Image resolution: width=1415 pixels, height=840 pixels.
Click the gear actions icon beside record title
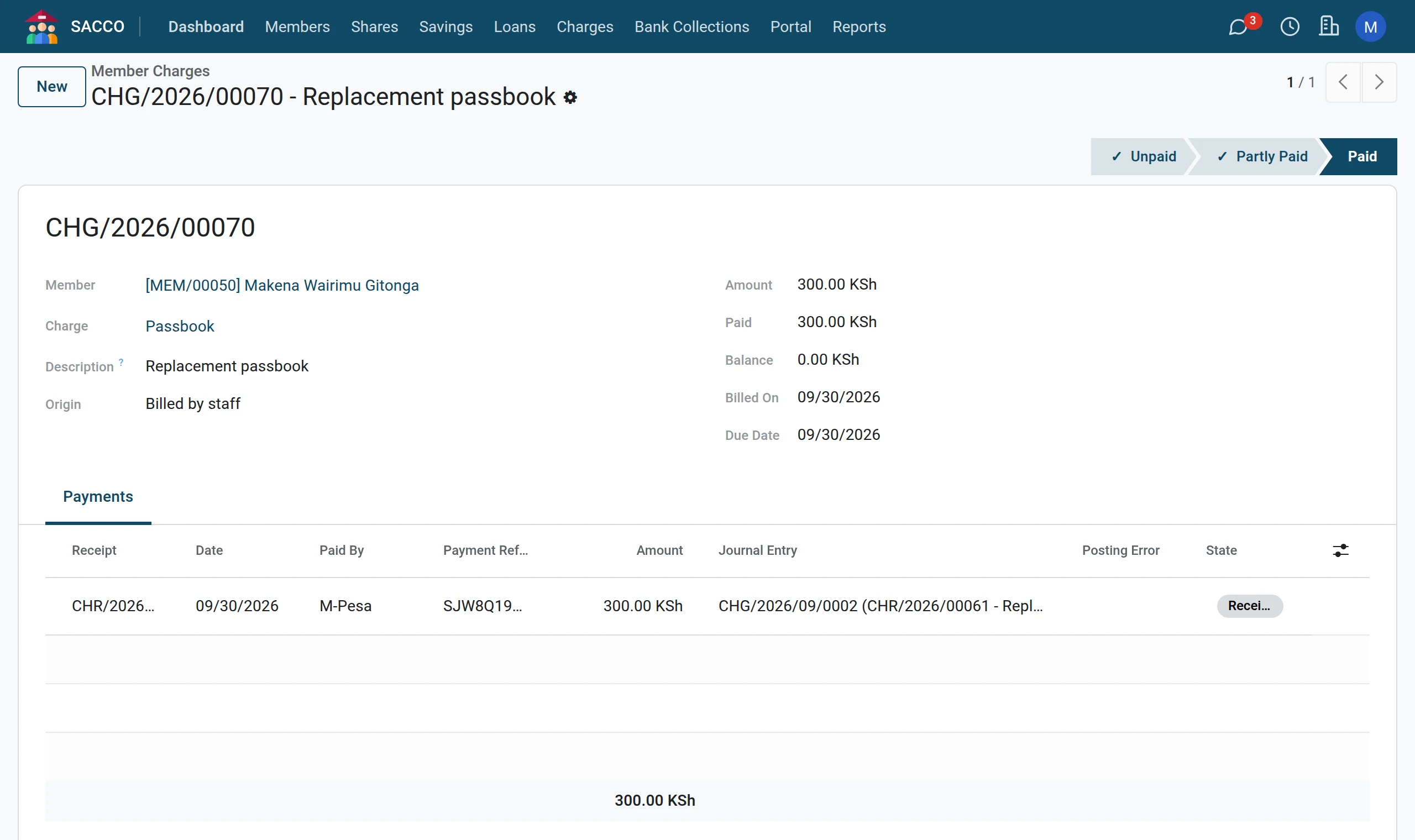click(x=570, y=97)
